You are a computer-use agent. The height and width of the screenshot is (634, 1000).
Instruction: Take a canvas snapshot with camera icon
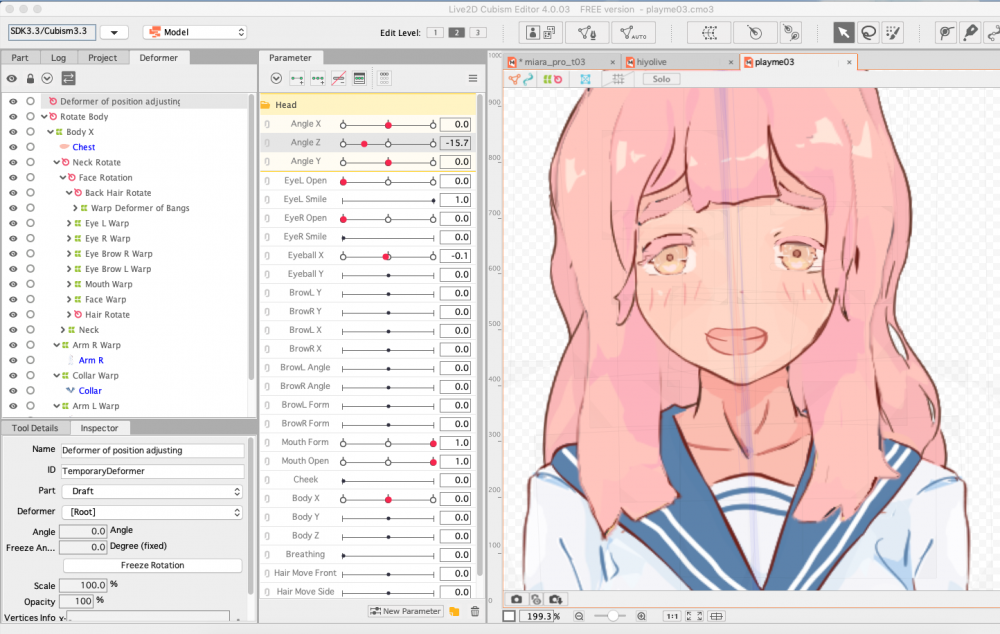pos(516,599)
